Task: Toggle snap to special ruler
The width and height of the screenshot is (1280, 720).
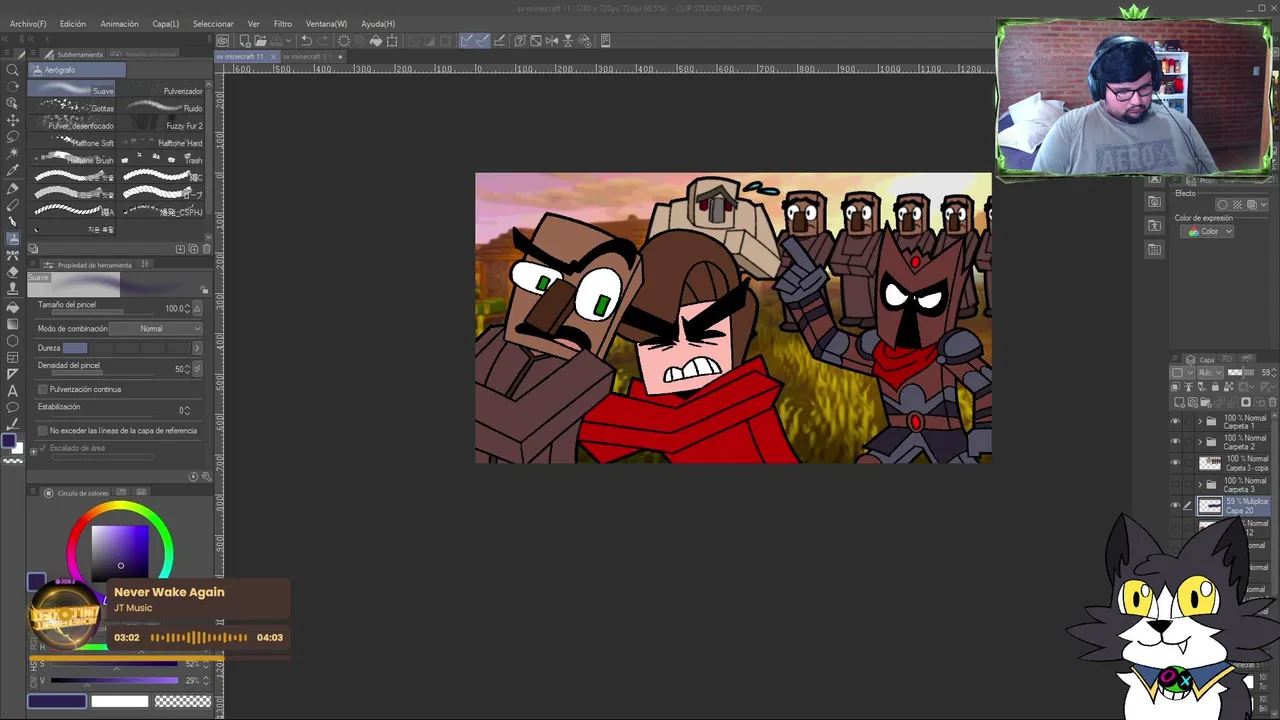Action: 483,41
